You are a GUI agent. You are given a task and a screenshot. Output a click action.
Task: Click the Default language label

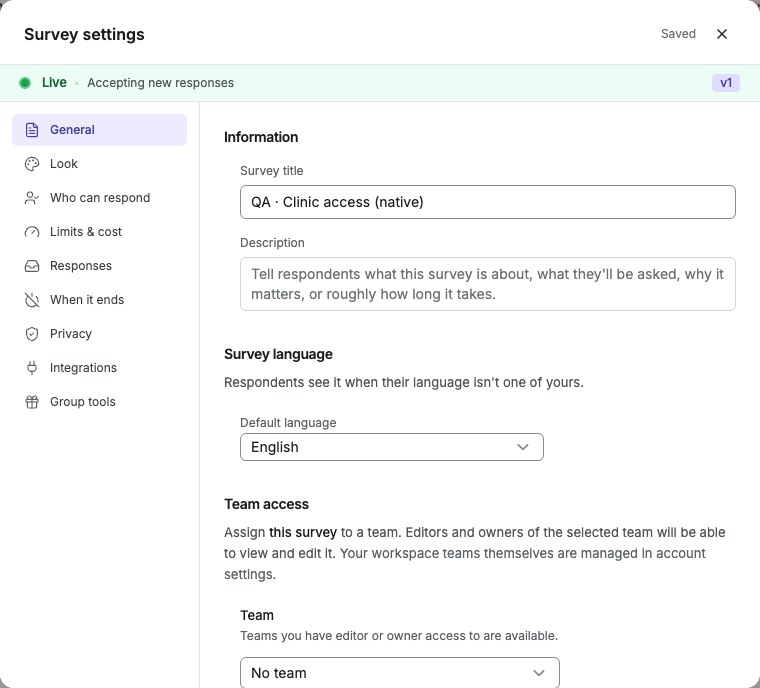[288, 423]
